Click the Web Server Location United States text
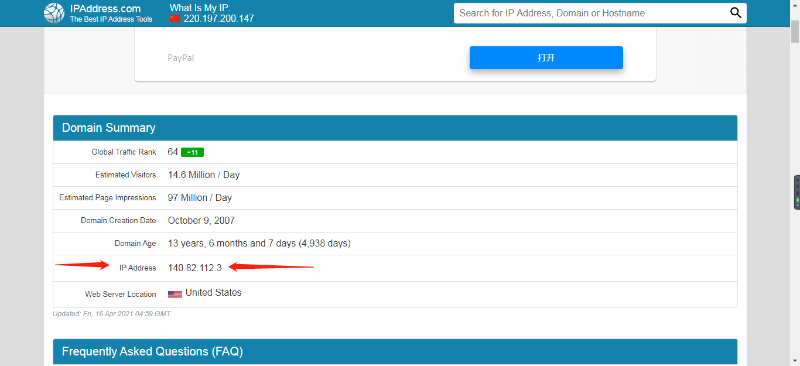The image size is (800, 366). pyautogui.click(x=213, y=293)
